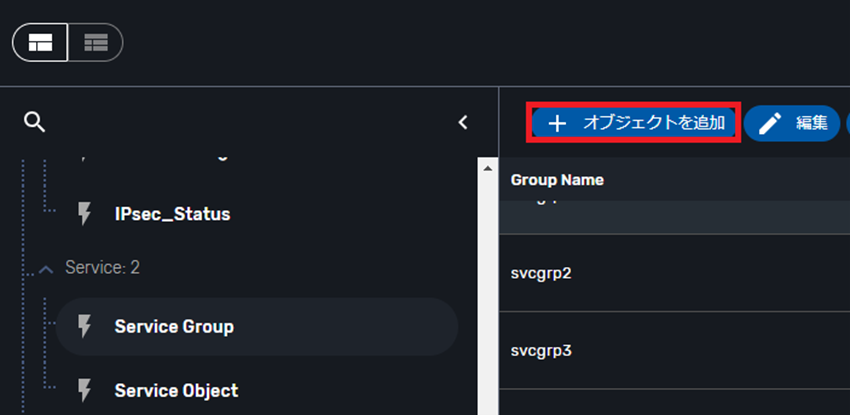The width and height of the screenshot is (850, 415).
Task: Collapse the left navigation panel
Action: [462, 122]
